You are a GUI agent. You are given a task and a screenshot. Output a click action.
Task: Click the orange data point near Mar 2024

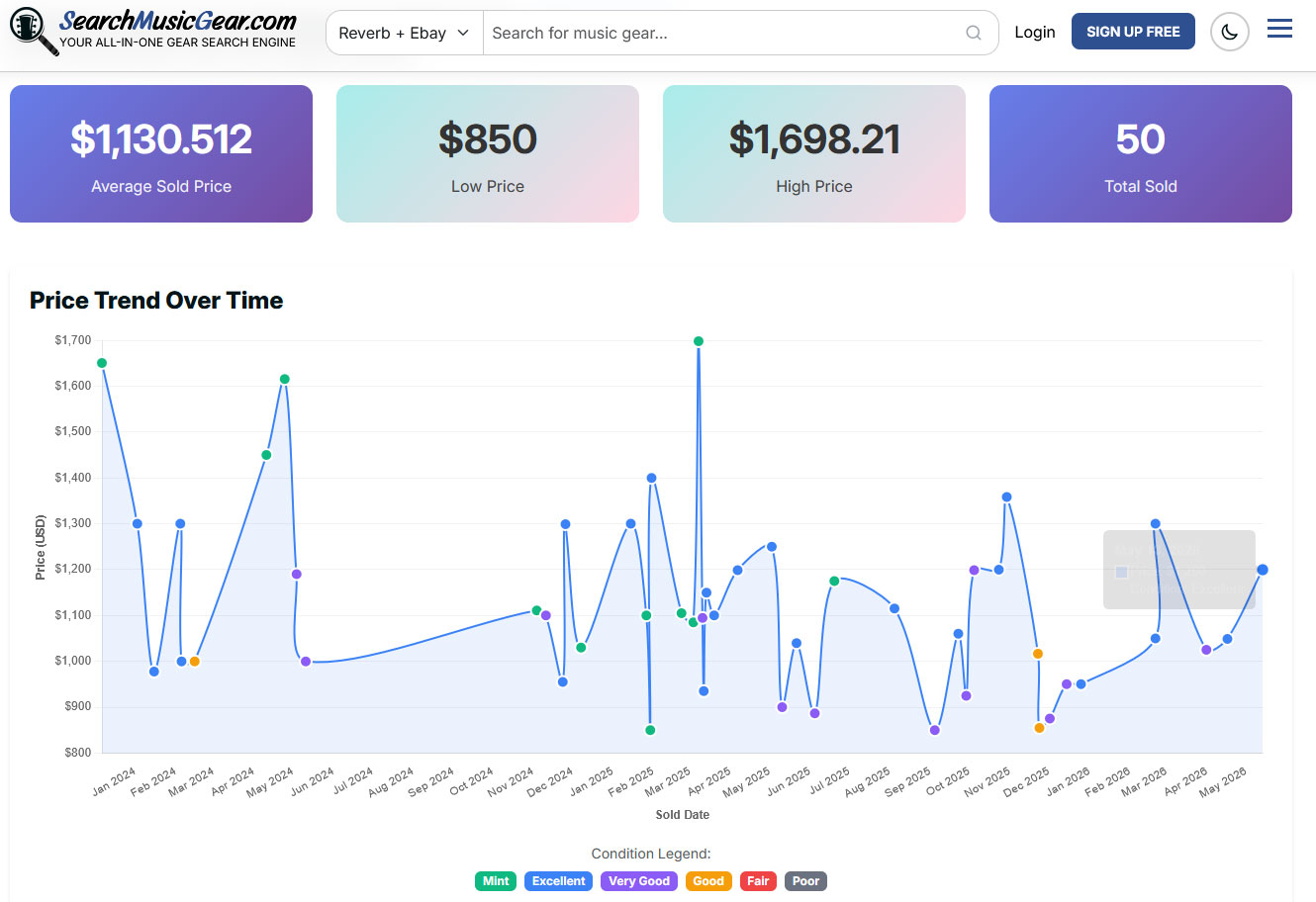point(195,662)
